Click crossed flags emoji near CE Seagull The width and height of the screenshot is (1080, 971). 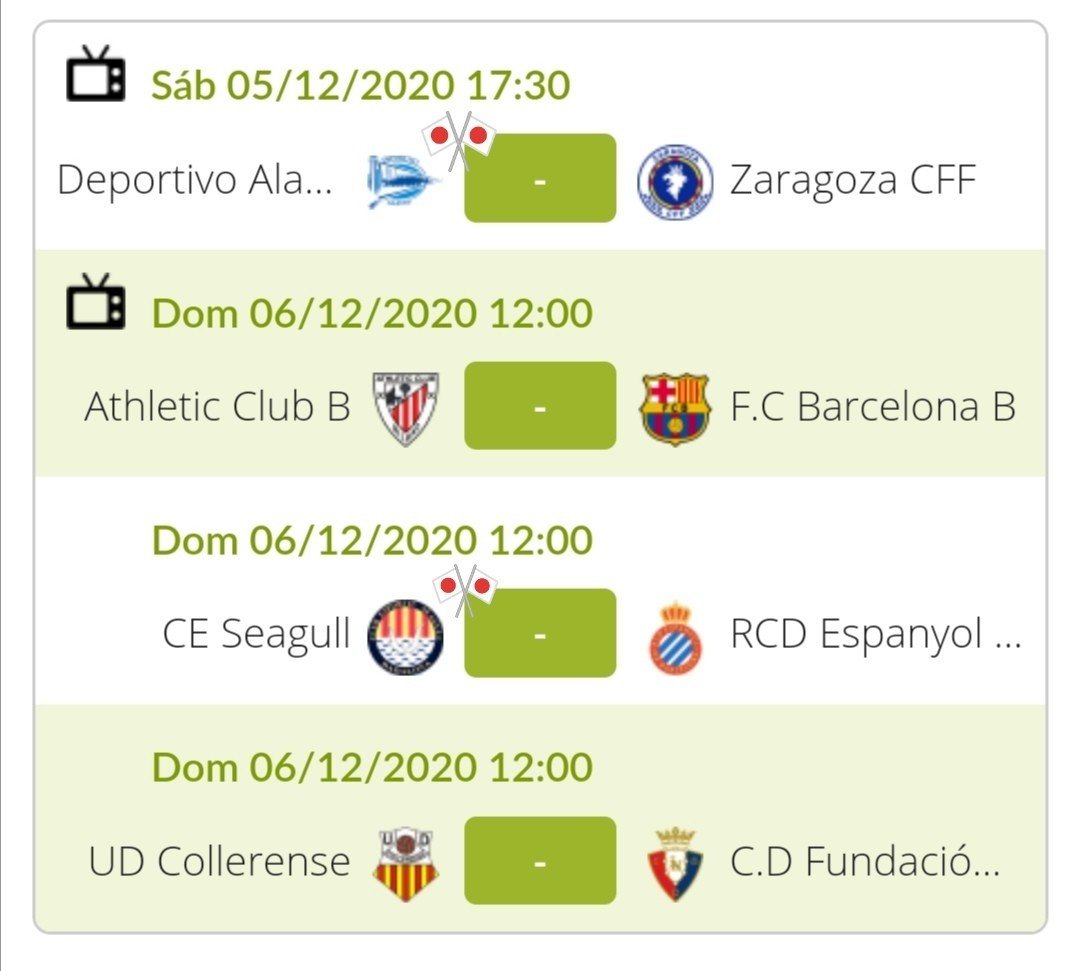pyautogui.click(x=465, y=589)
